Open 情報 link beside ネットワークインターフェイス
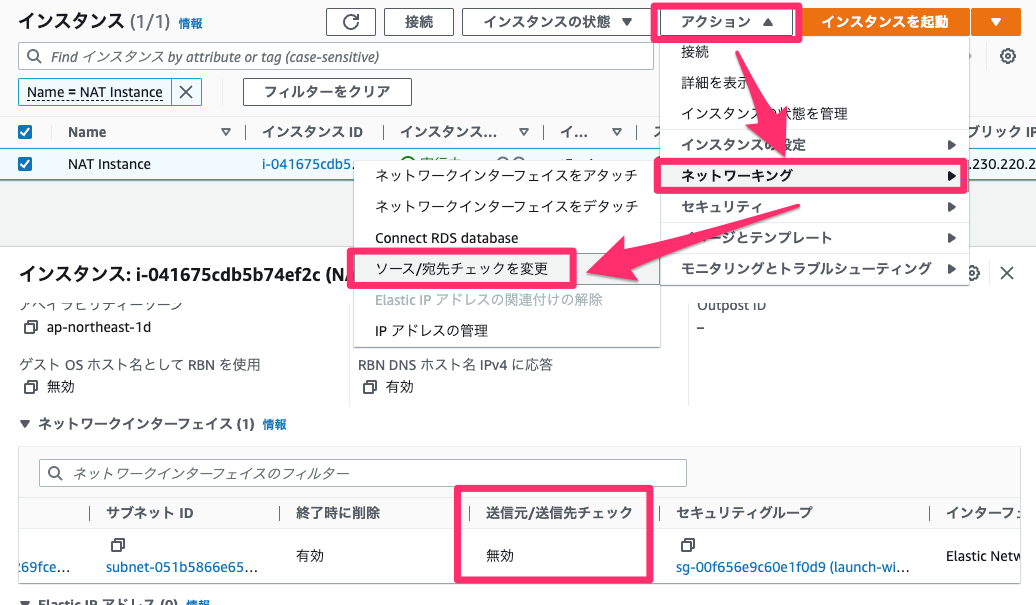Viewport: 1036px width, 605px height. point(274,425)
